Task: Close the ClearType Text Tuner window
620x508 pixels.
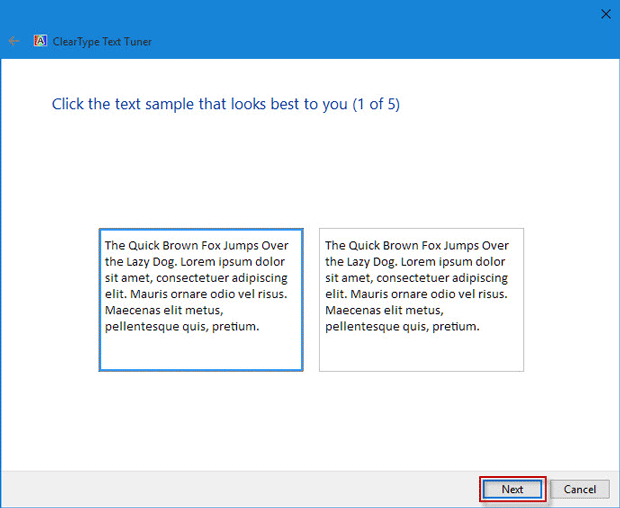Action: click(x=605, y=13)
